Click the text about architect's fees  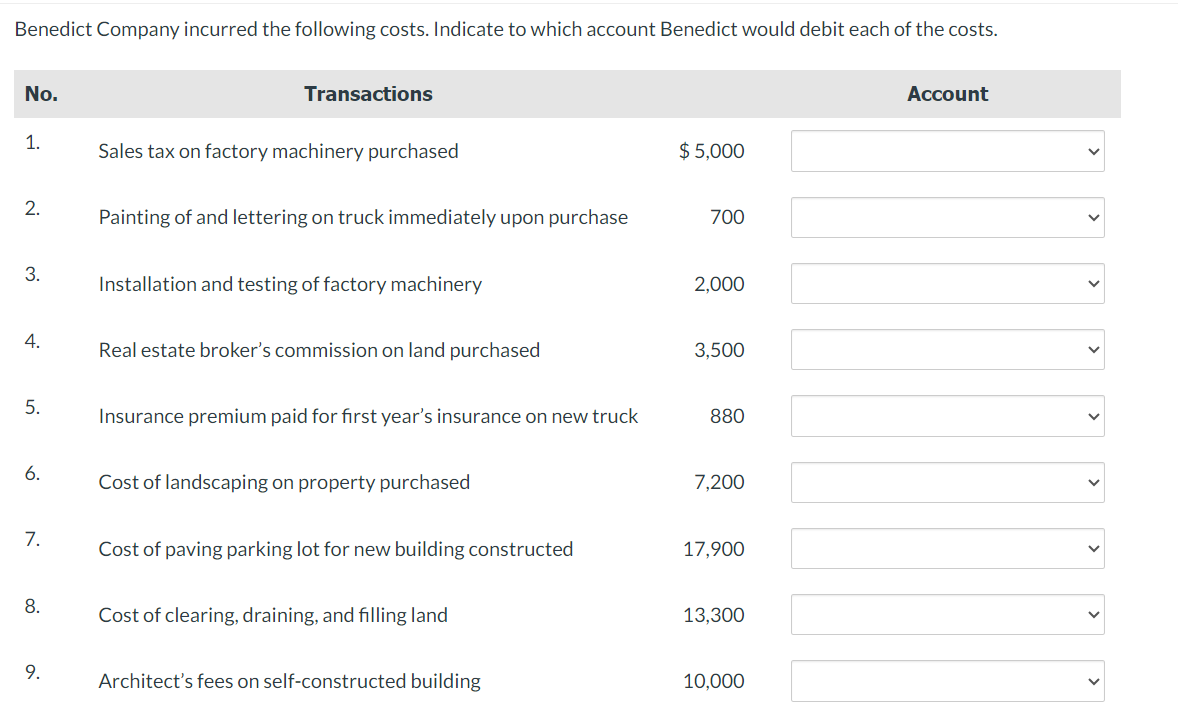(289, 681)
